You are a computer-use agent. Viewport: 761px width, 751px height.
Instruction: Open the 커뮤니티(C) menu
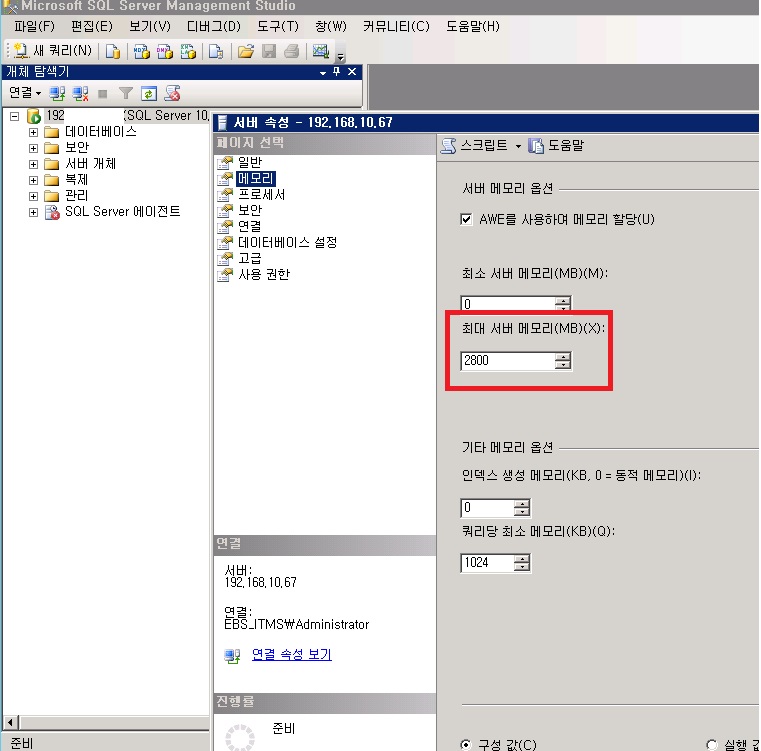pyautogui.click(x=396, y=26)
